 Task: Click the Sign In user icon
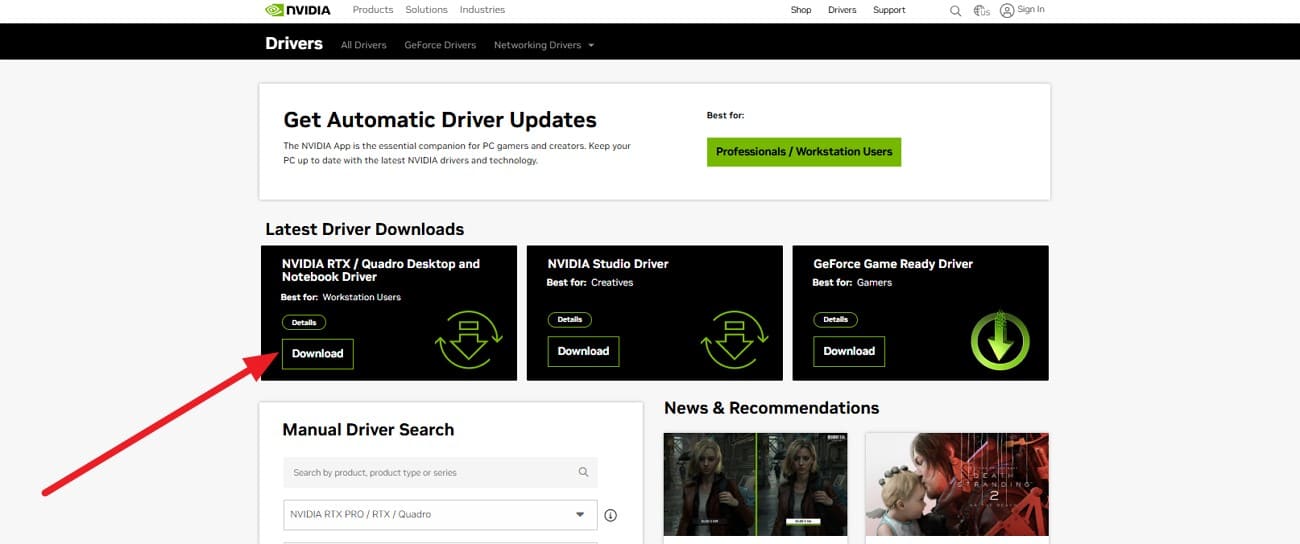(x=1007, y=10)
